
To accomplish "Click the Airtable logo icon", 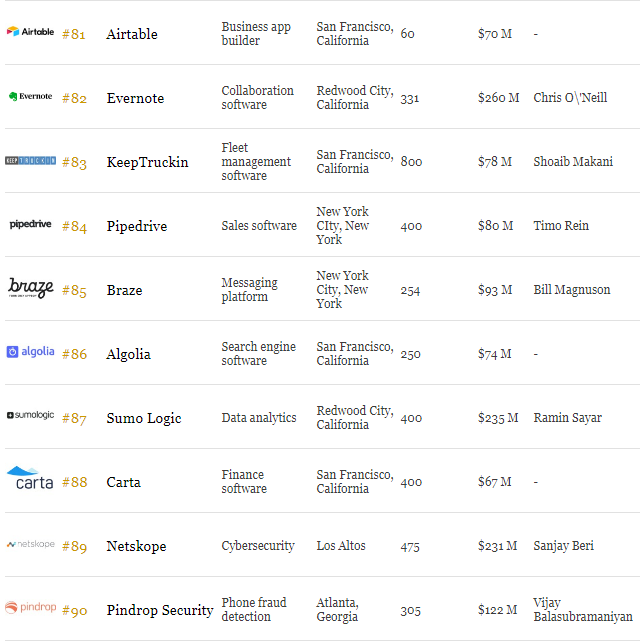I will click(30, 31).
